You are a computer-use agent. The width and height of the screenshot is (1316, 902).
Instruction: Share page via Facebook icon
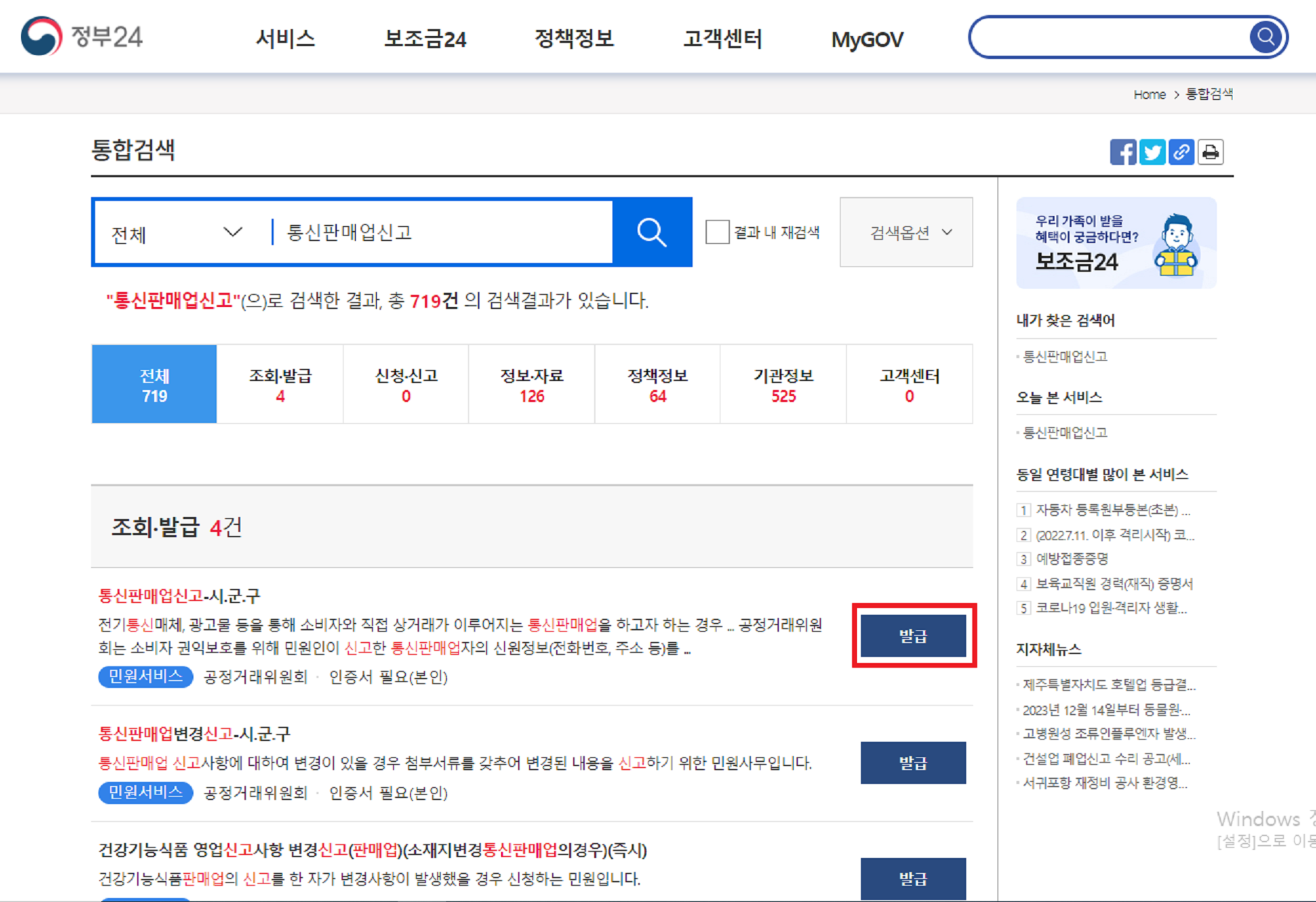[1122, 152]
